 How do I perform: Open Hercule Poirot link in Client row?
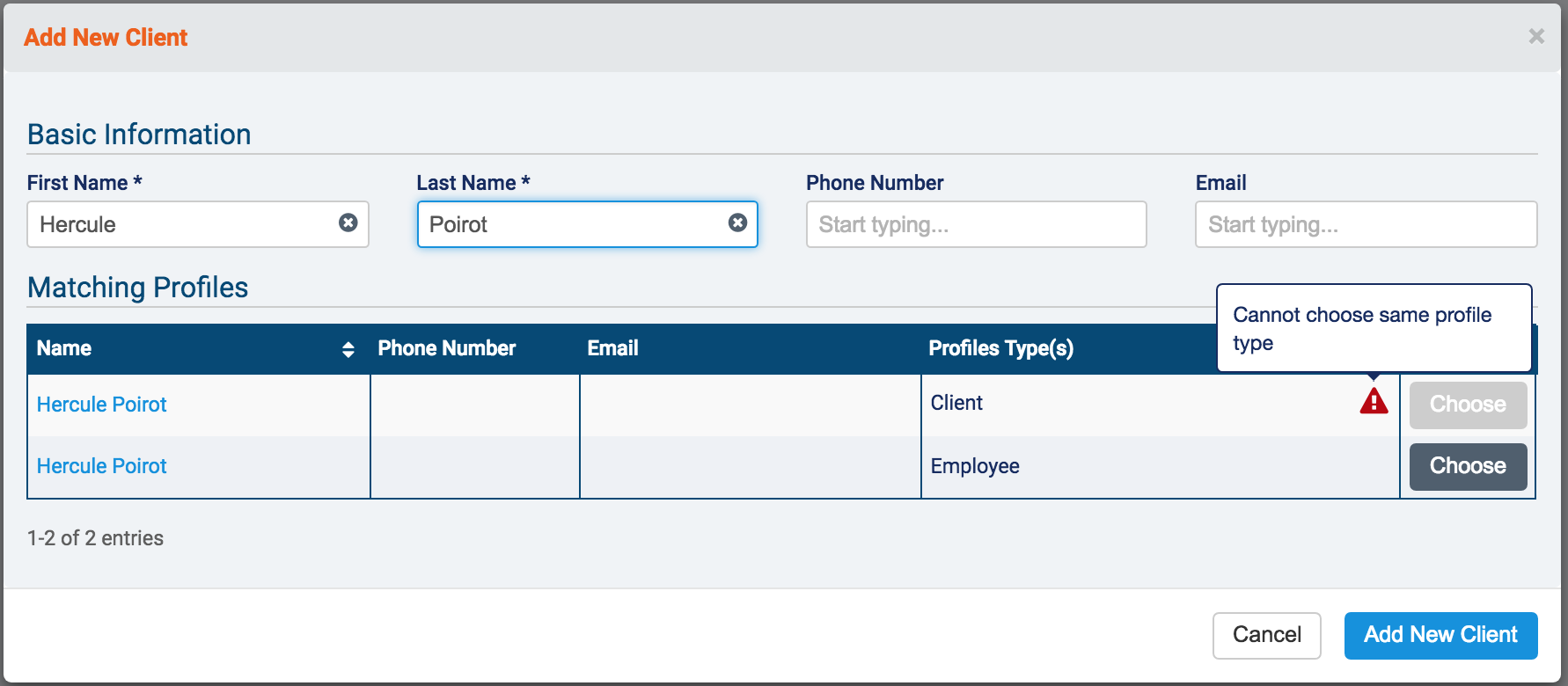click(x=102, y=405)
